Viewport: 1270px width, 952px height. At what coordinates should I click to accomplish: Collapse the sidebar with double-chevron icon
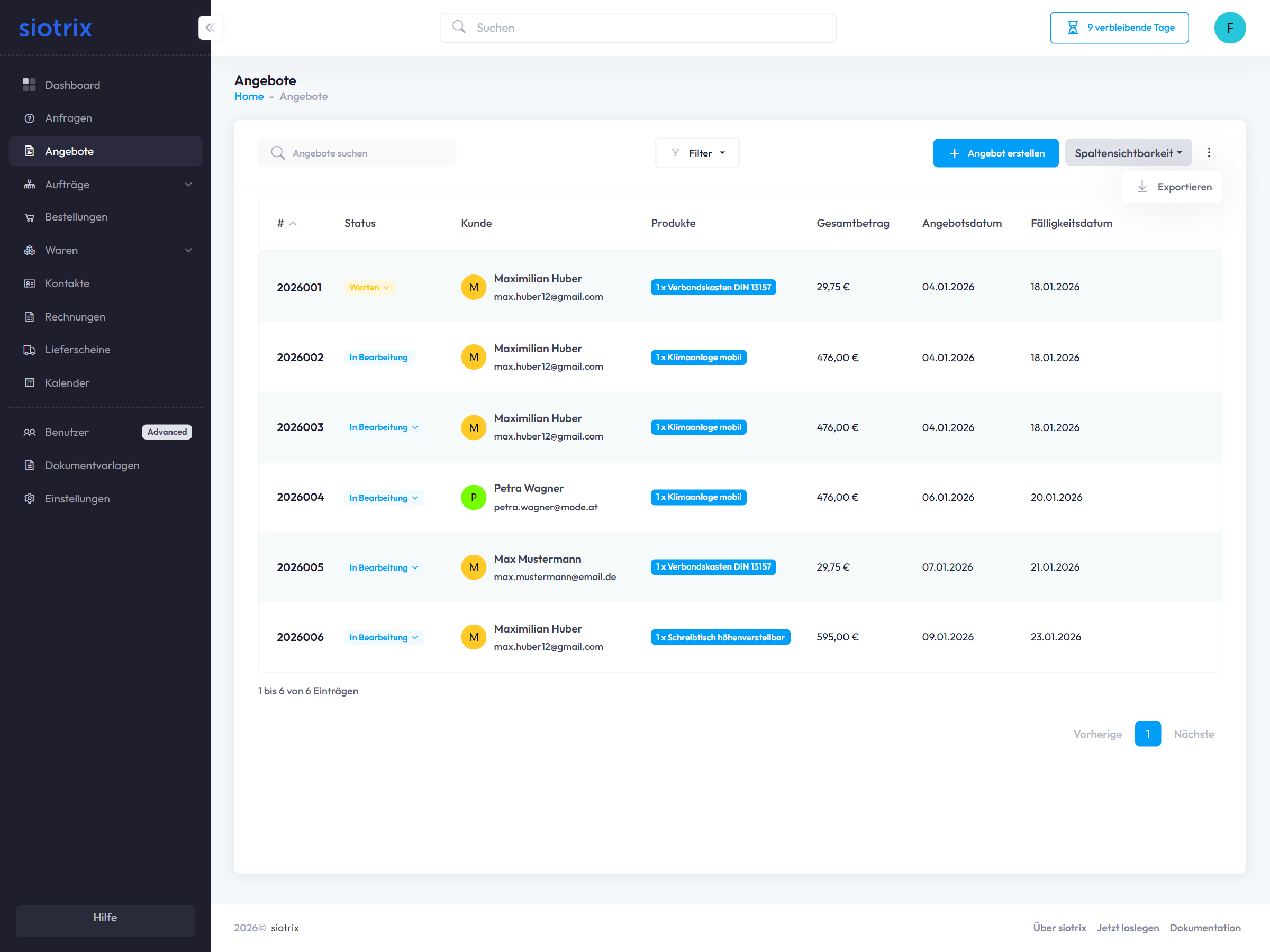click(x=210, y=28)
